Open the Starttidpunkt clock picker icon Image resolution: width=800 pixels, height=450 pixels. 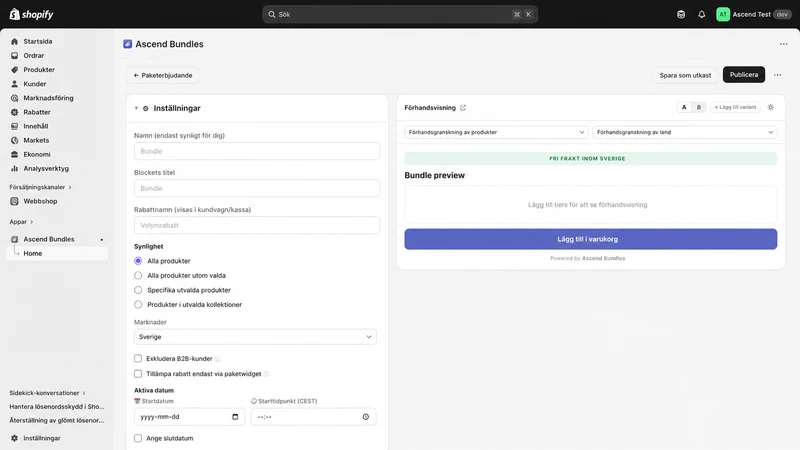[x=366, y=417]
